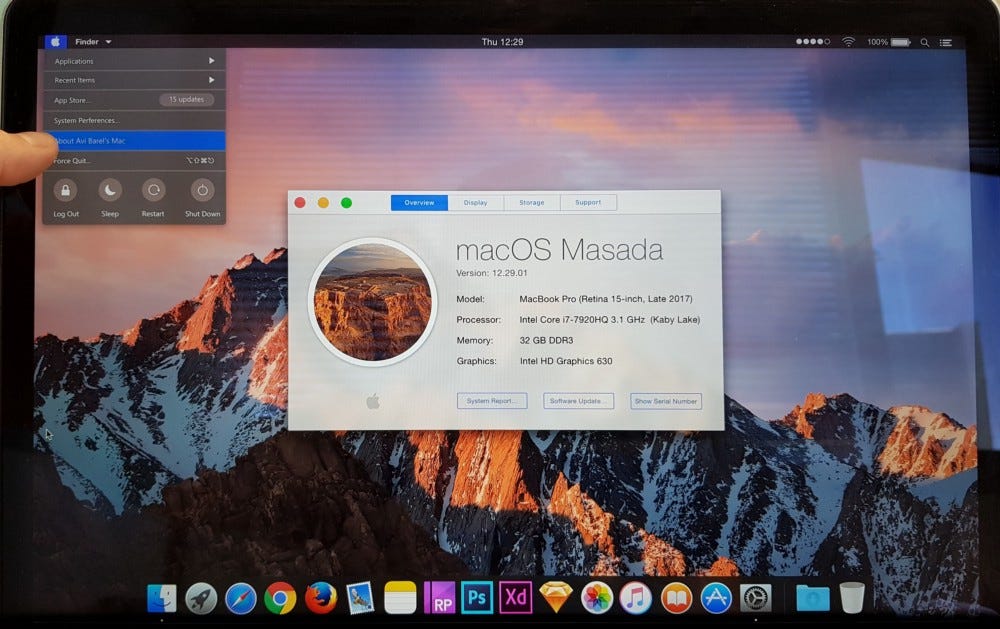Open Safari compass icon in dock
Viewport: 1000px width, 629px height.
pyautogui.click(x=240, y=599)
